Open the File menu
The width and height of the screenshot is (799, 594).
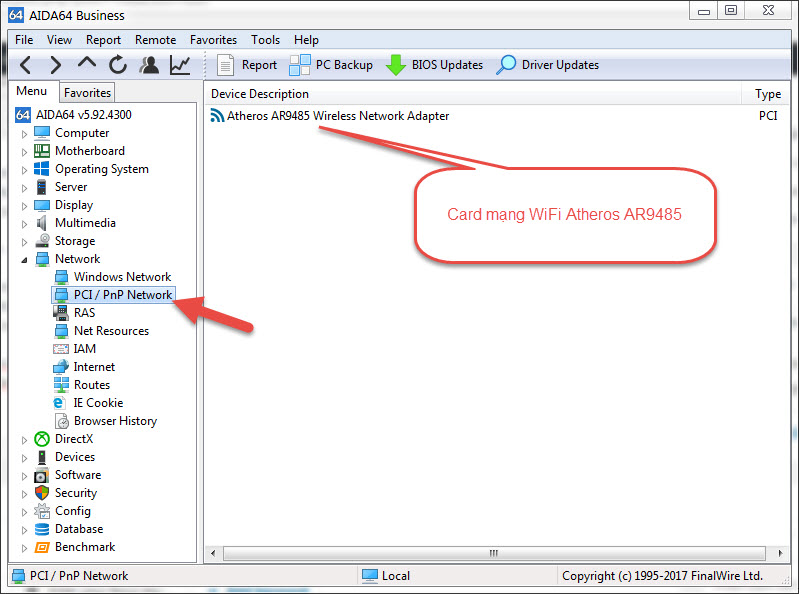pyautogui.click(x=24, y=40)
